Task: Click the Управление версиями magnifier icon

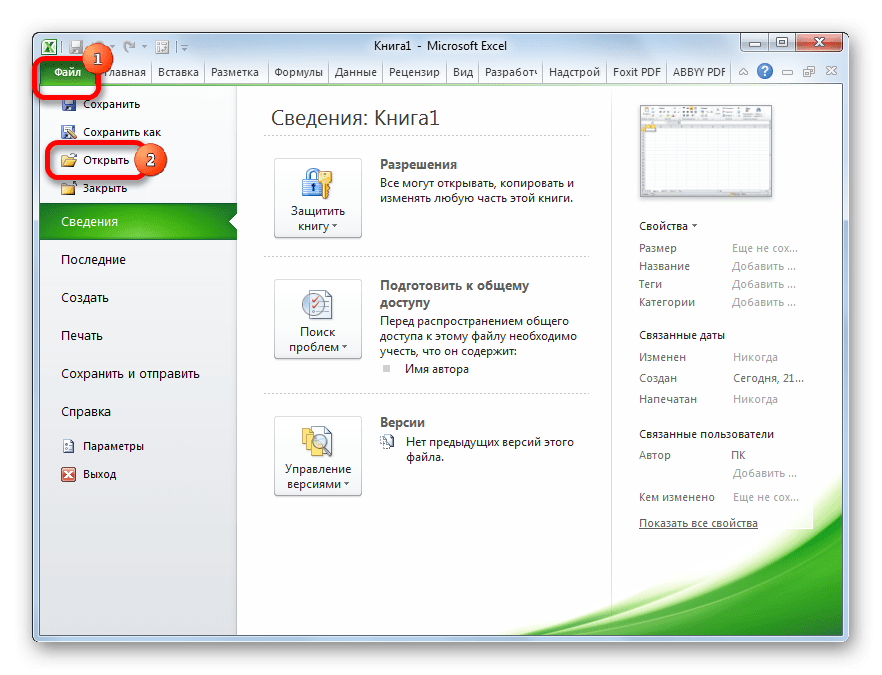Action: (317, 441)
